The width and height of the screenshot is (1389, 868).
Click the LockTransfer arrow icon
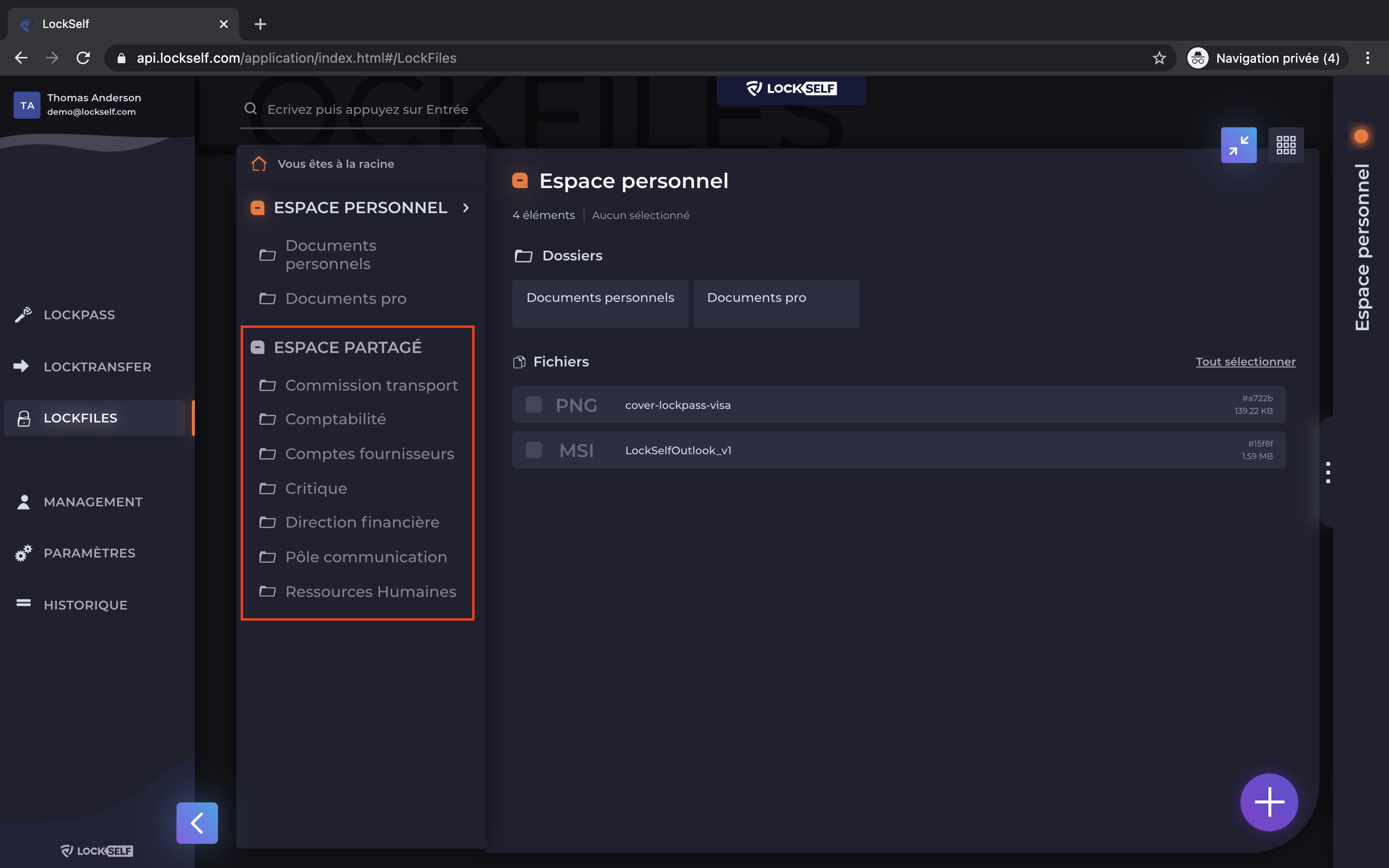point(21,366)
